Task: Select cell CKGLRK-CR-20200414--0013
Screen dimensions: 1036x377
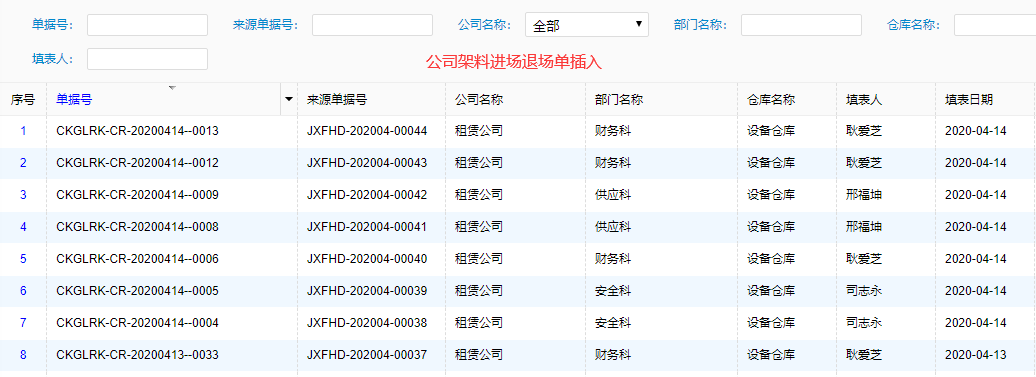Action: 137,131
